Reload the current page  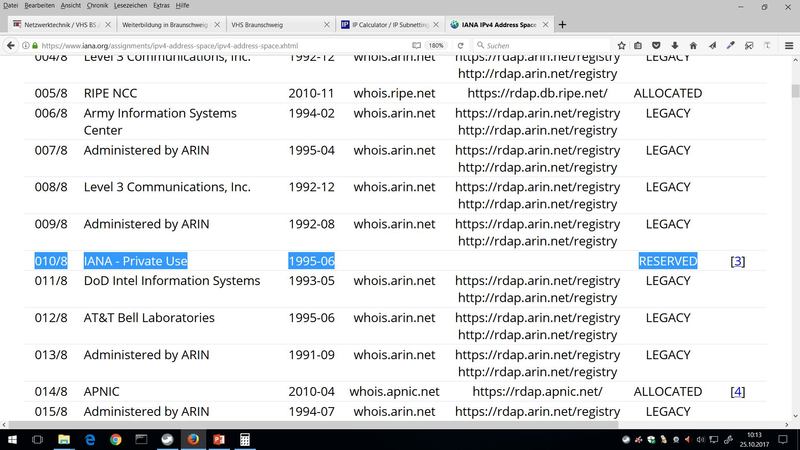tap(460, 45)
